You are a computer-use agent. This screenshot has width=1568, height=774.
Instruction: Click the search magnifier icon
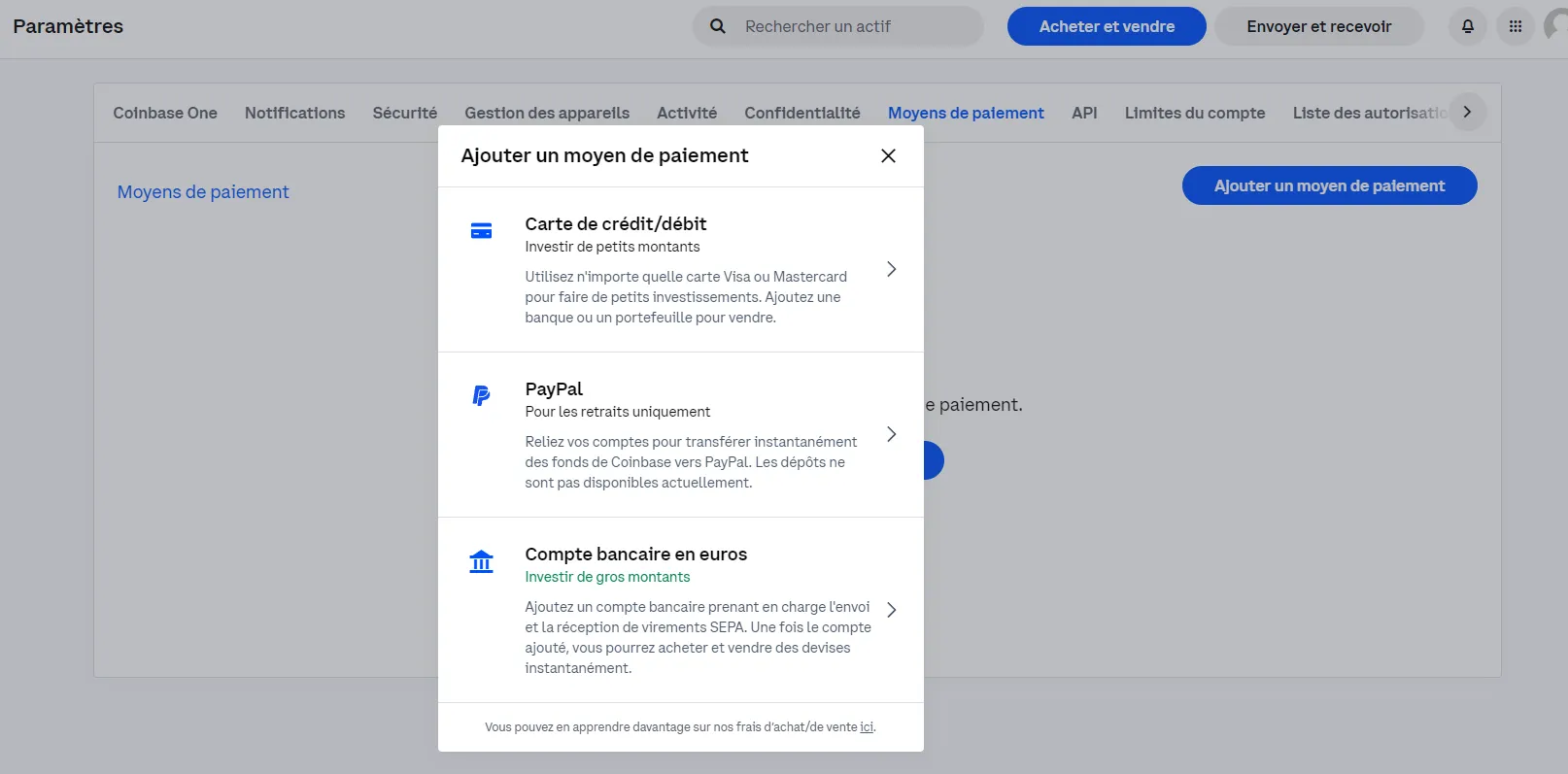[718, 26]
